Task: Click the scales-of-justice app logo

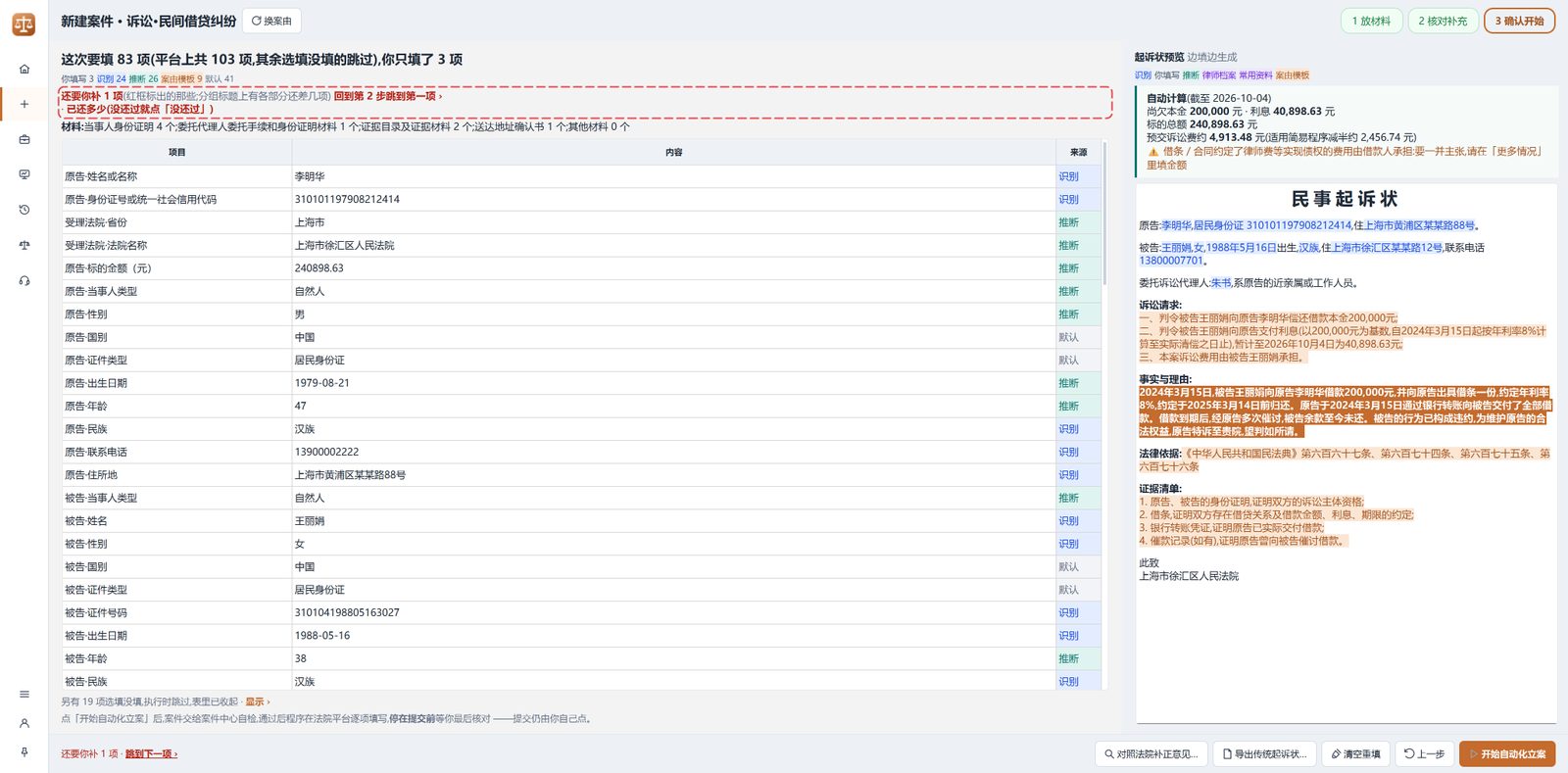Action: (24, 24)
